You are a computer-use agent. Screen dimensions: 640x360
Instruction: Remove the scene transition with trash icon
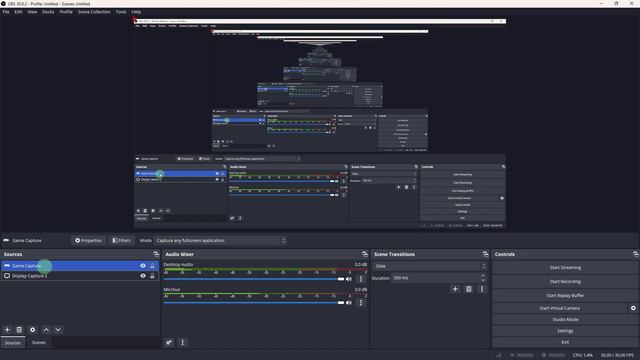(x=469, y=289)
